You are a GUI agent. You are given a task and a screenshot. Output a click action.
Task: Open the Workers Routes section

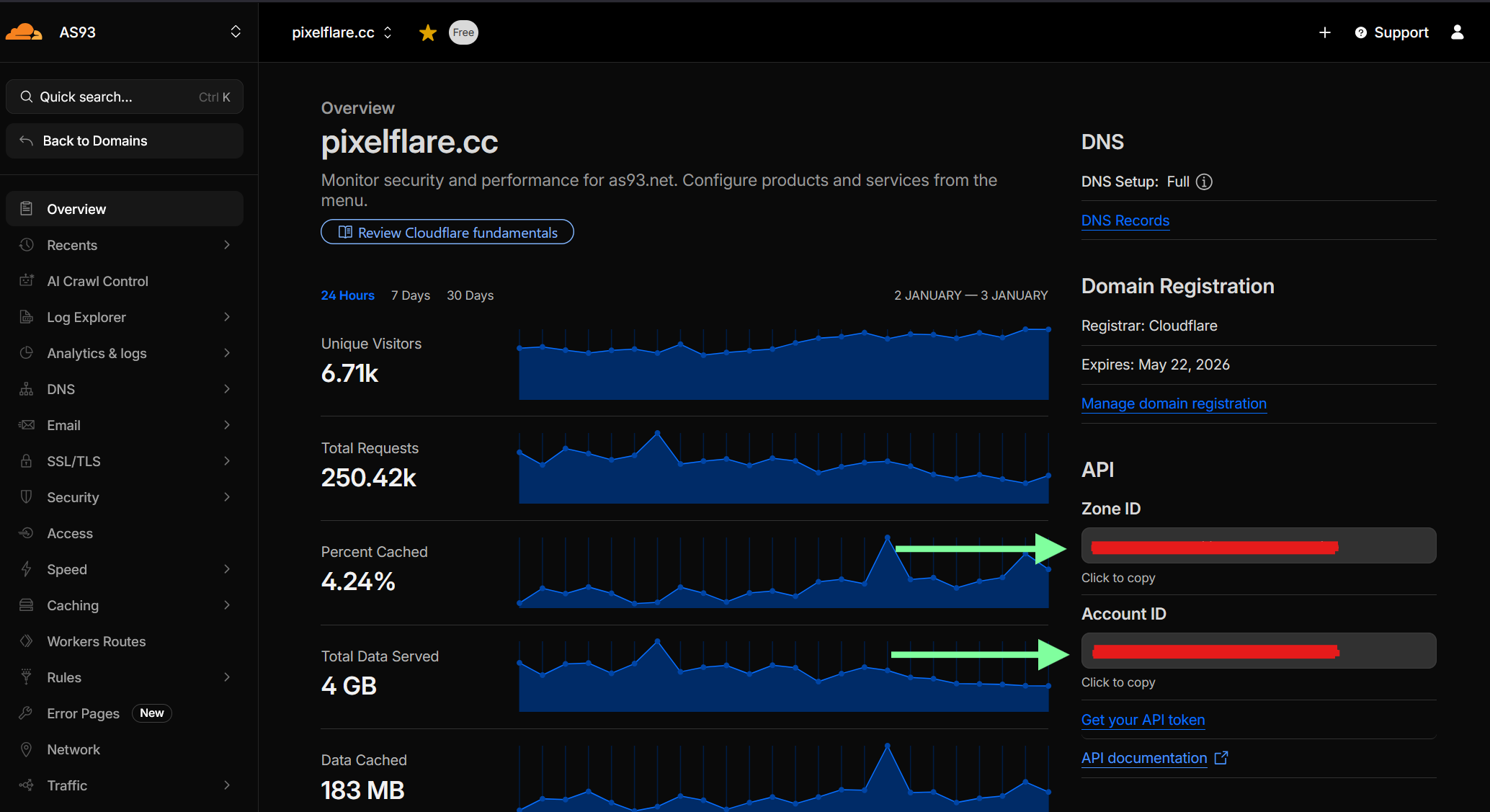pos(96,641)
